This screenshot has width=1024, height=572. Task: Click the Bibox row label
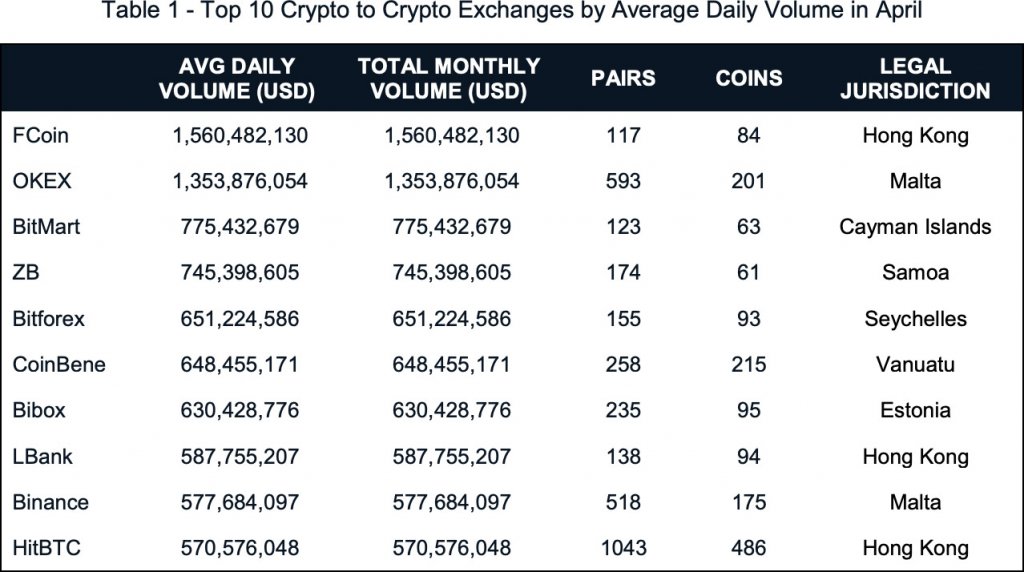40,411
